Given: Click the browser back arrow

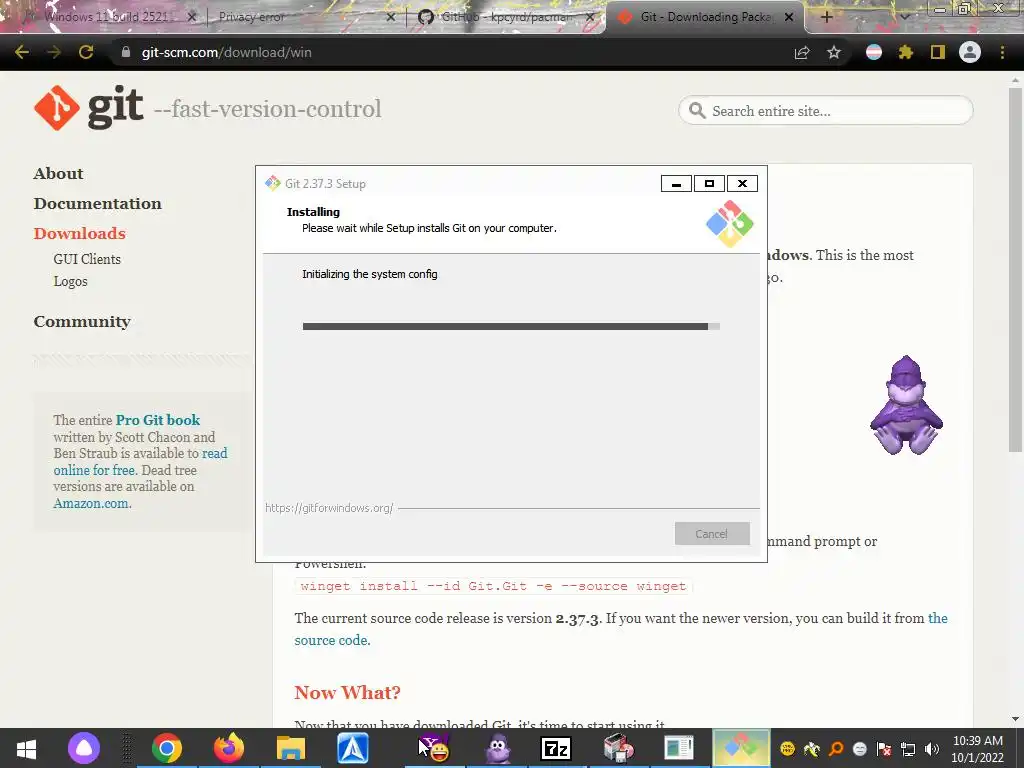Looking at the screenshot, I should 22,52.
